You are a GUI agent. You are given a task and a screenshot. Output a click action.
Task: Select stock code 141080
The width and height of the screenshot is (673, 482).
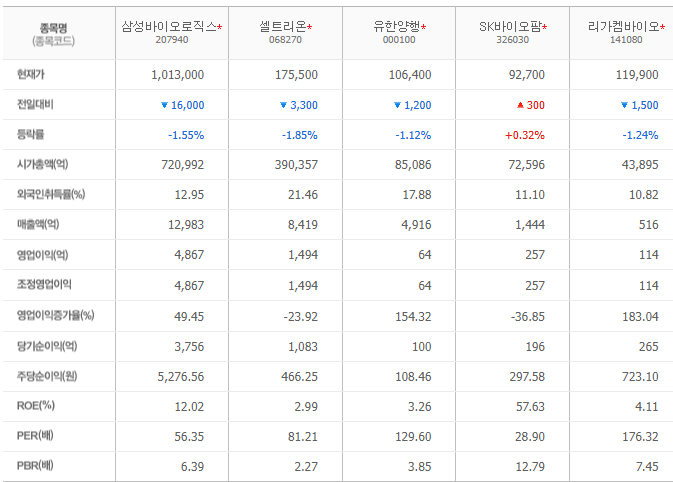tap(626, 40)
